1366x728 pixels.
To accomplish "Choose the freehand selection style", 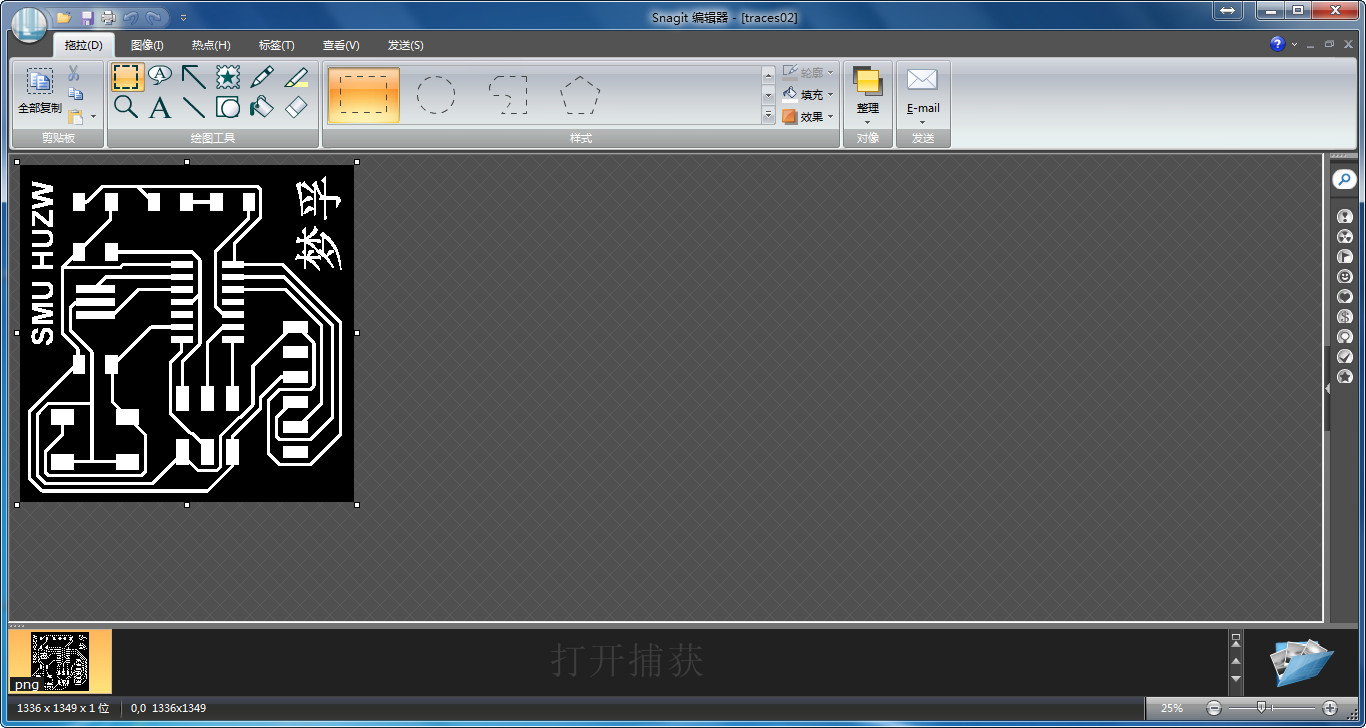I will [508, 96].
